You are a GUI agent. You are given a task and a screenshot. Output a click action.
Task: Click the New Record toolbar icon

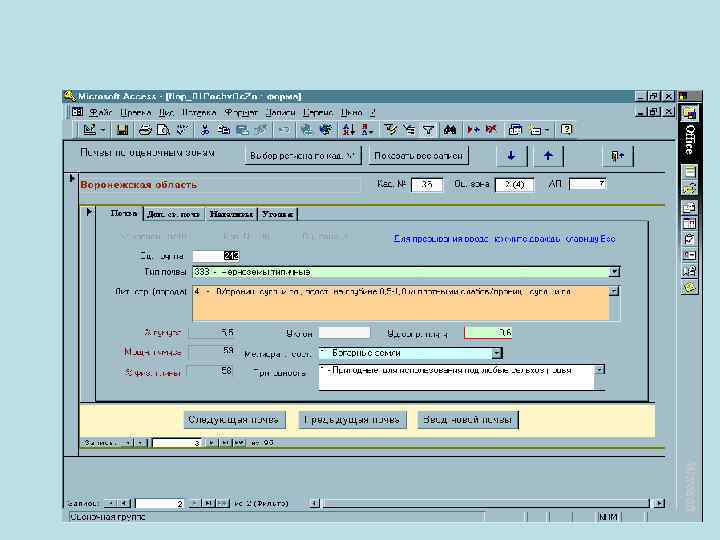click(472, 130)
